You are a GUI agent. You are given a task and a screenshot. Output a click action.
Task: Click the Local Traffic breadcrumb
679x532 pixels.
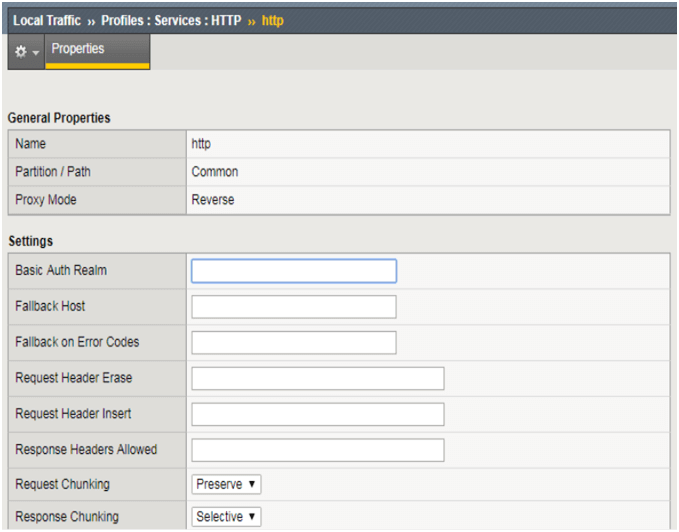click(47, 21)
